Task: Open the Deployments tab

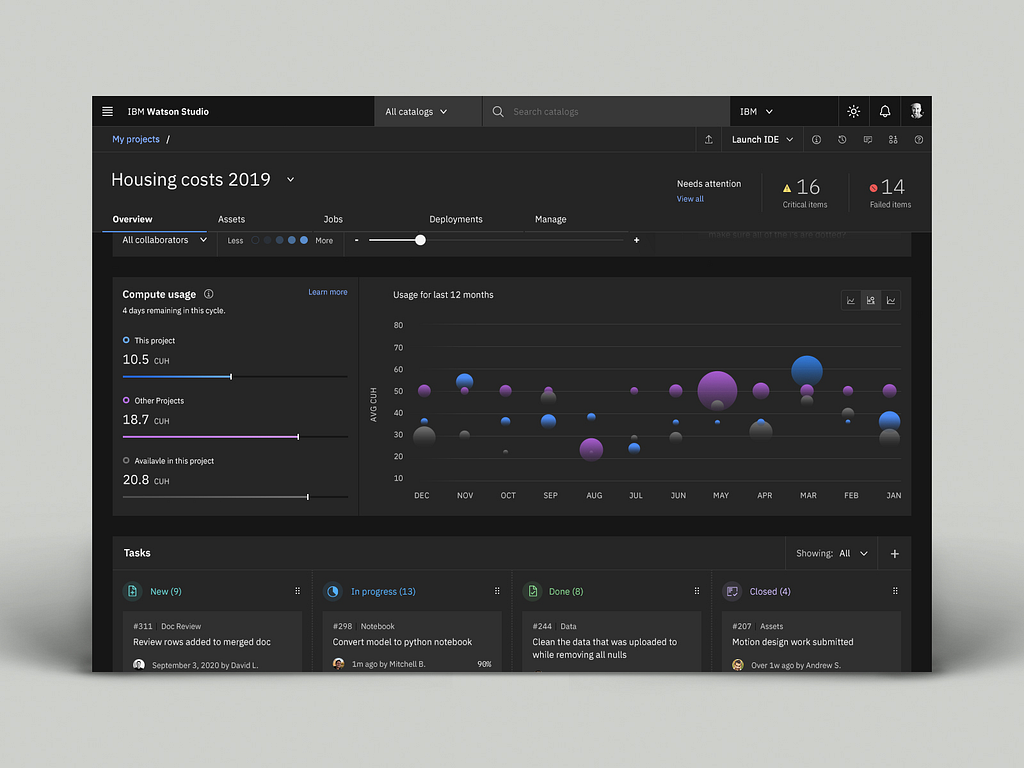Action: (456, 219)
